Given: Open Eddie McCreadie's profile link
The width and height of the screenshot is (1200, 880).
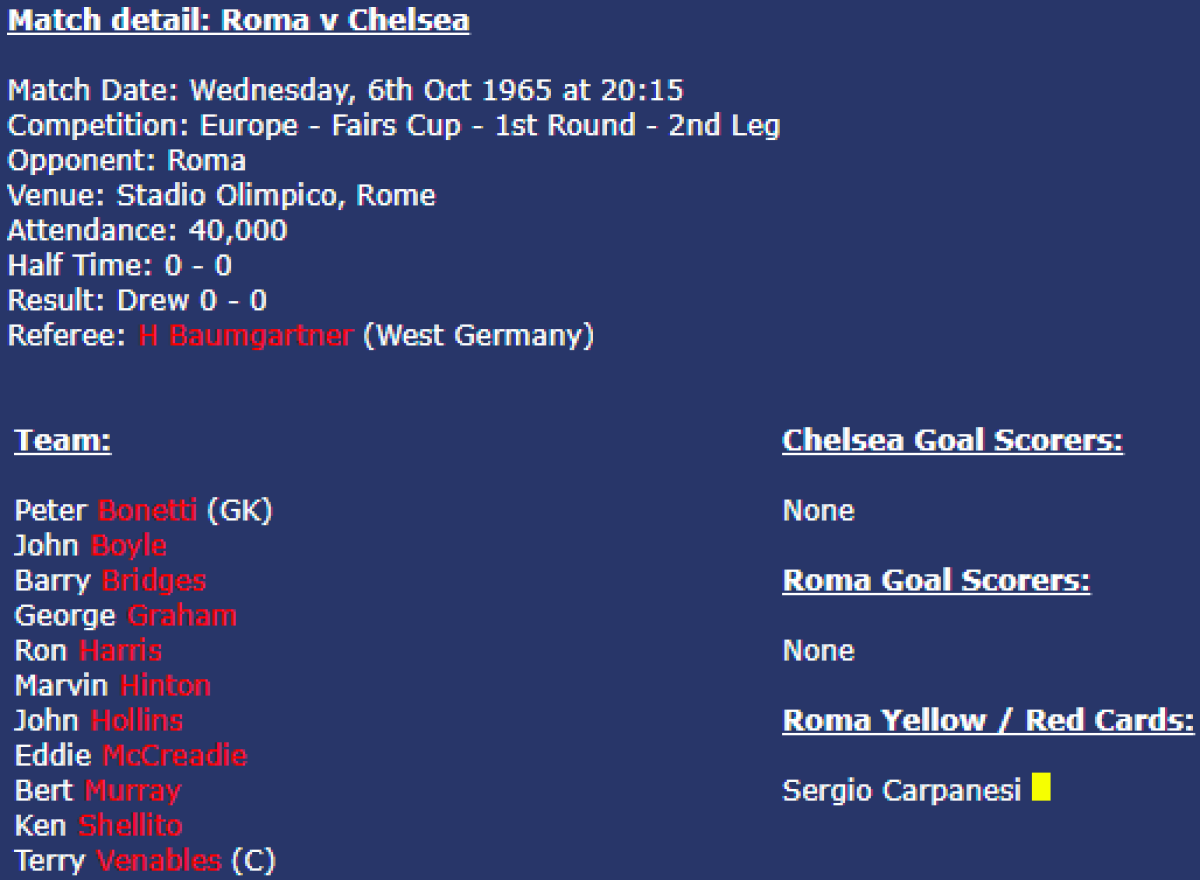Looking at the screenshot, I should (x=174, y=756).
